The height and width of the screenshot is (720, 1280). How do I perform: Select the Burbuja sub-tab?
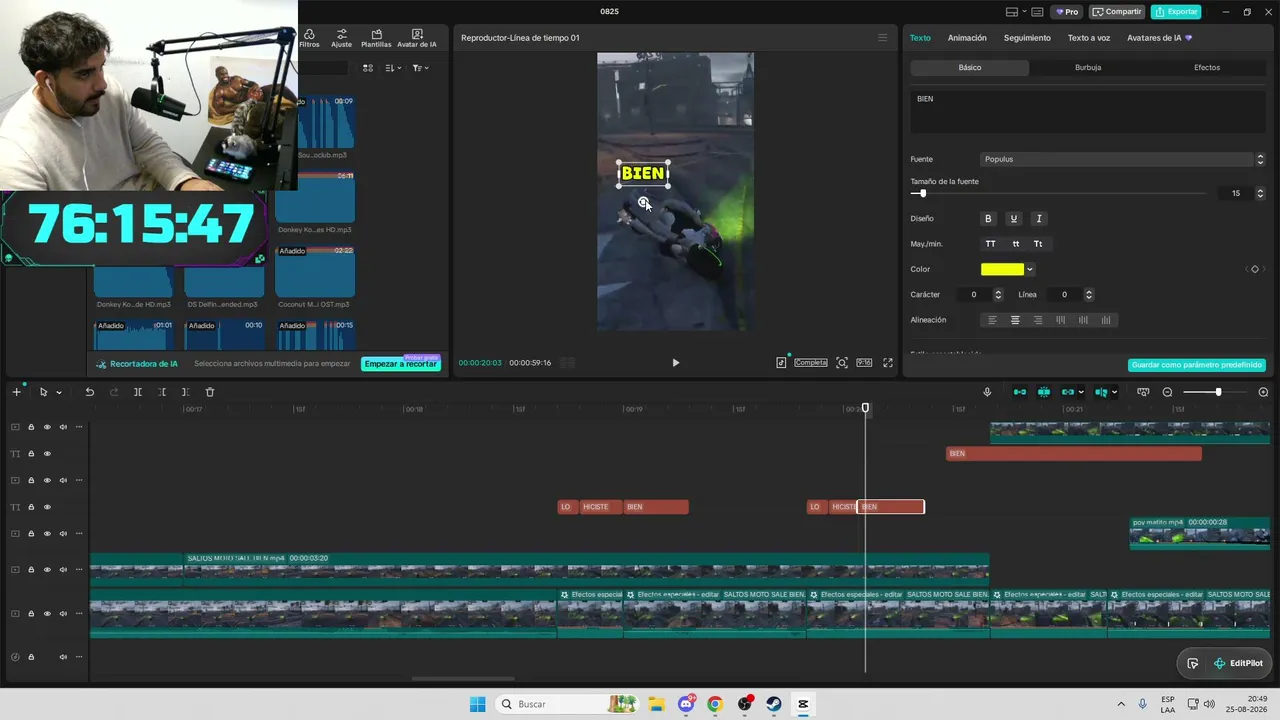1088,68
